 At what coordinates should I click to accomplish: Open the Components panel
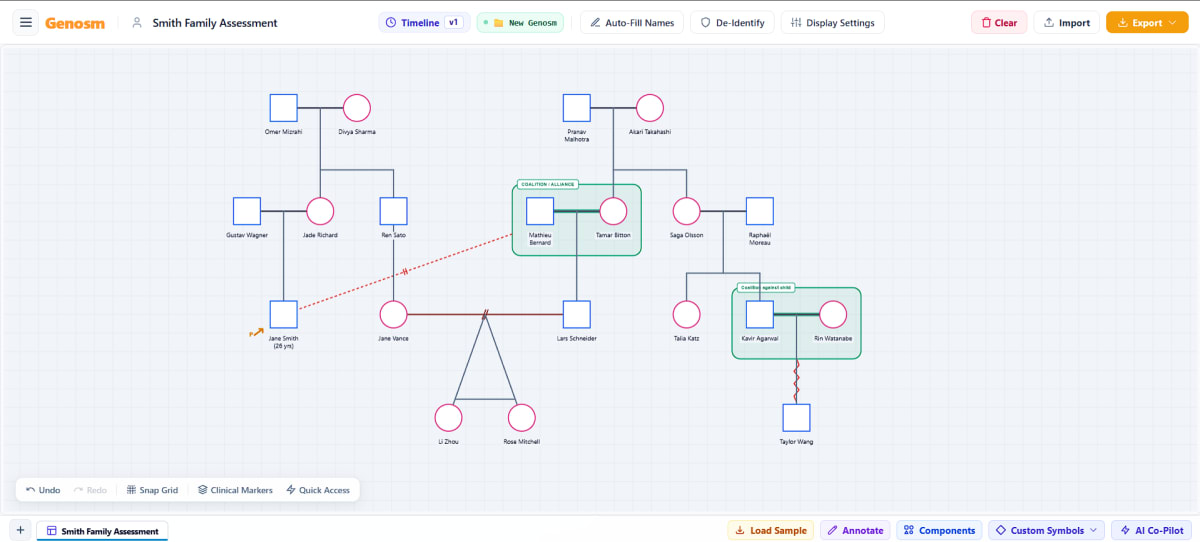click(938, 530)
